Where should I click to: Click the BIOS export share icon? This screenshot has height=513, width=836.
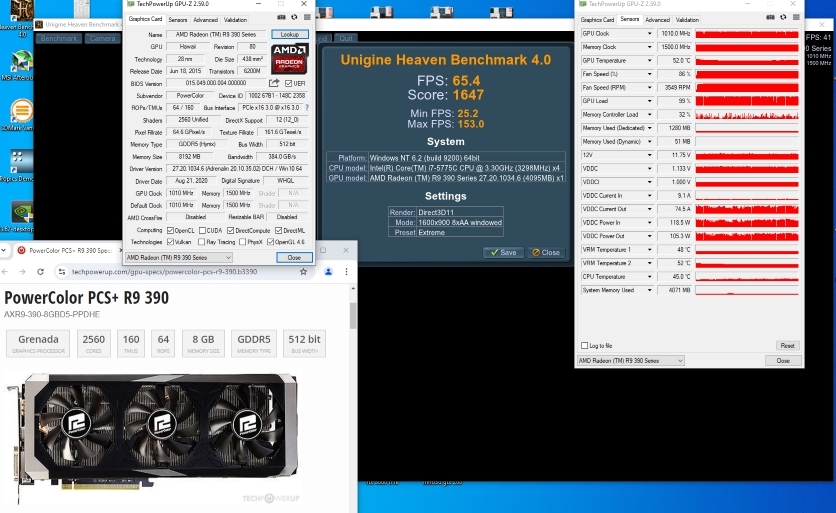[274, 83]
